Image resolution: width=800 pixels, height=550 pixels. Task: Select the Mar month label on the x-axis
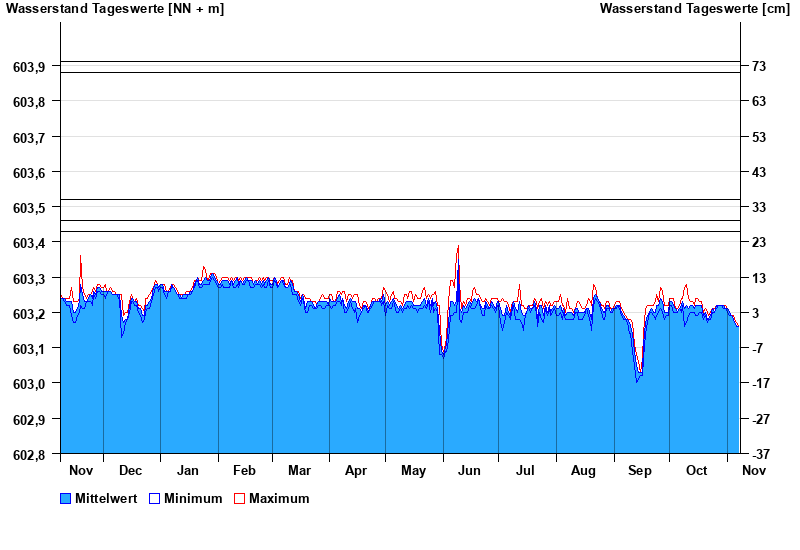pos(299,470)
